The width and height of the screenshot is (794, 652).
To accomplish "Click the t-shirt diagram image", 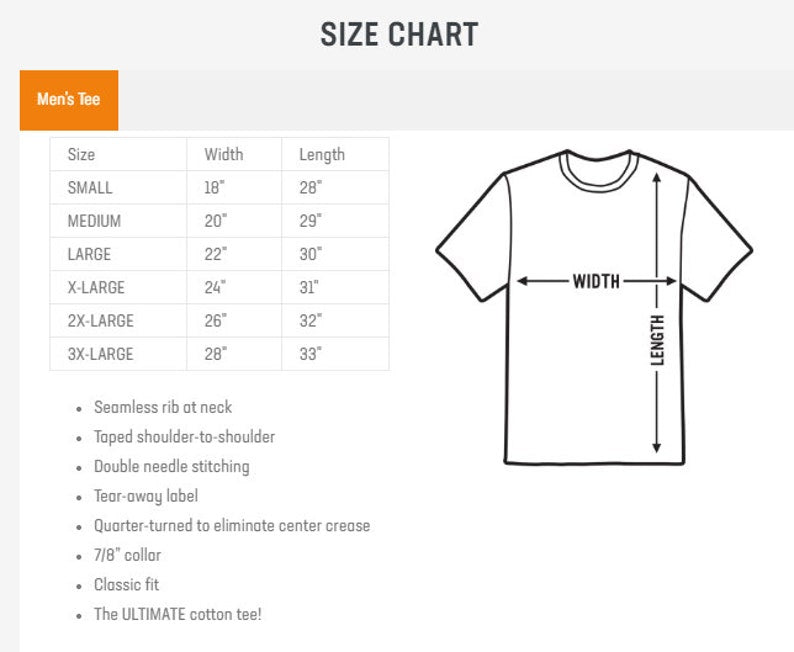I will coord(594,307).
